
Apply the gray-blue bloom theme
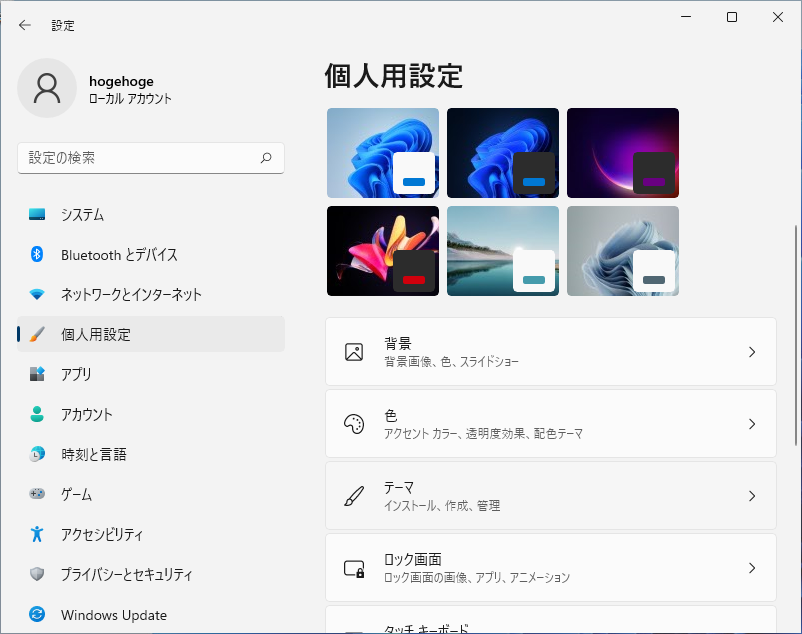point(623,251)
